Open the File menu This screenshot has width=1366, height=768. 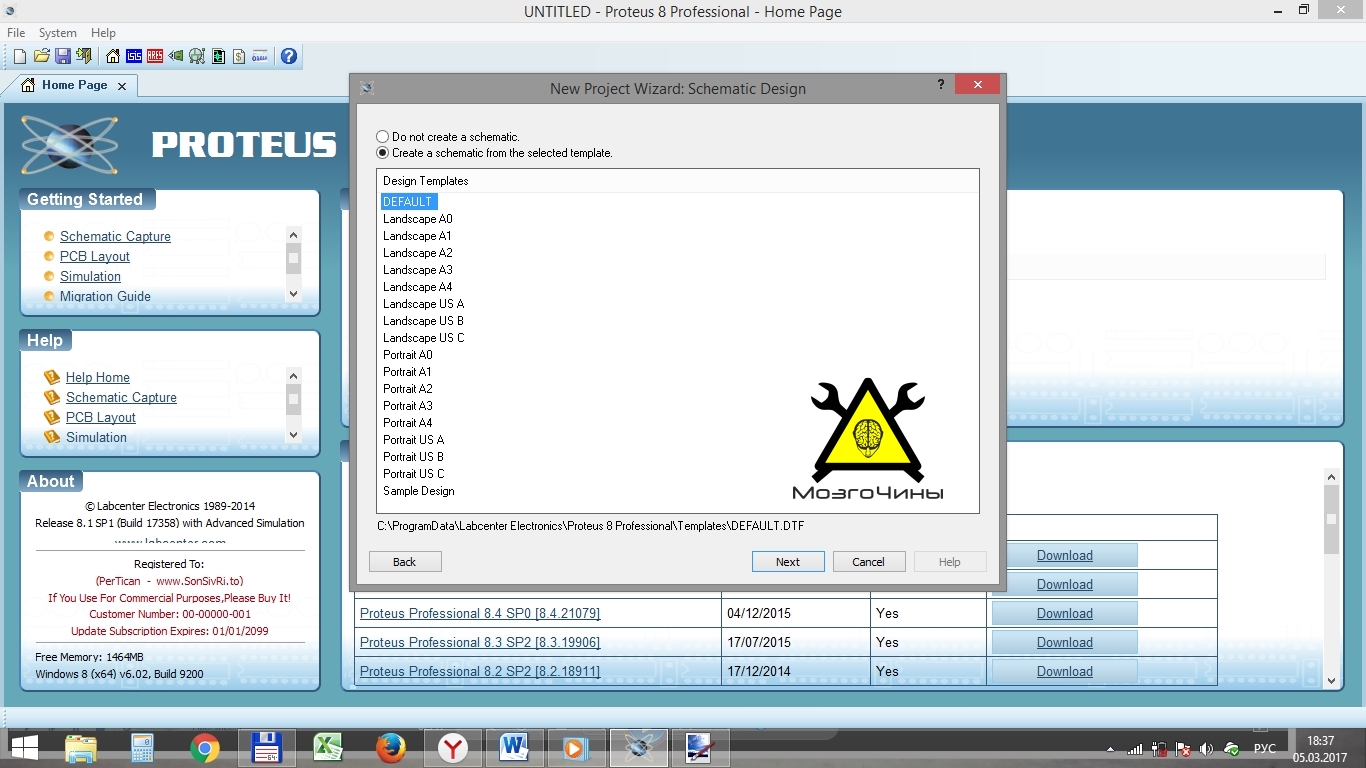tap(16, 33)
